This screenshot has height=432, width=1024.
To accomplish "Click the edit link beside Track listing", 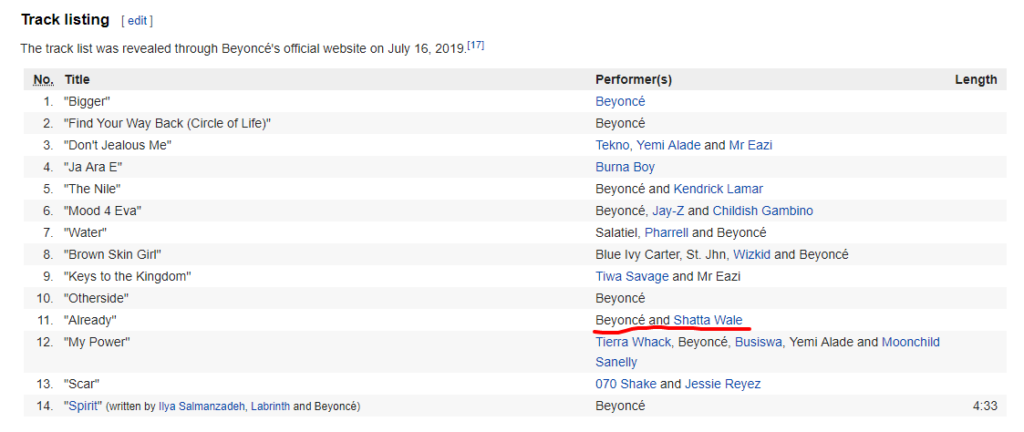I will point(137,21).
